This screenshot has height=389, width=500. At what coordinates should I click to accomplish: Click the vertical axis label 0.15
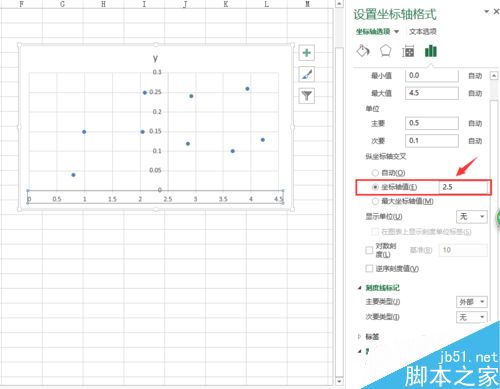click(155, 131)
